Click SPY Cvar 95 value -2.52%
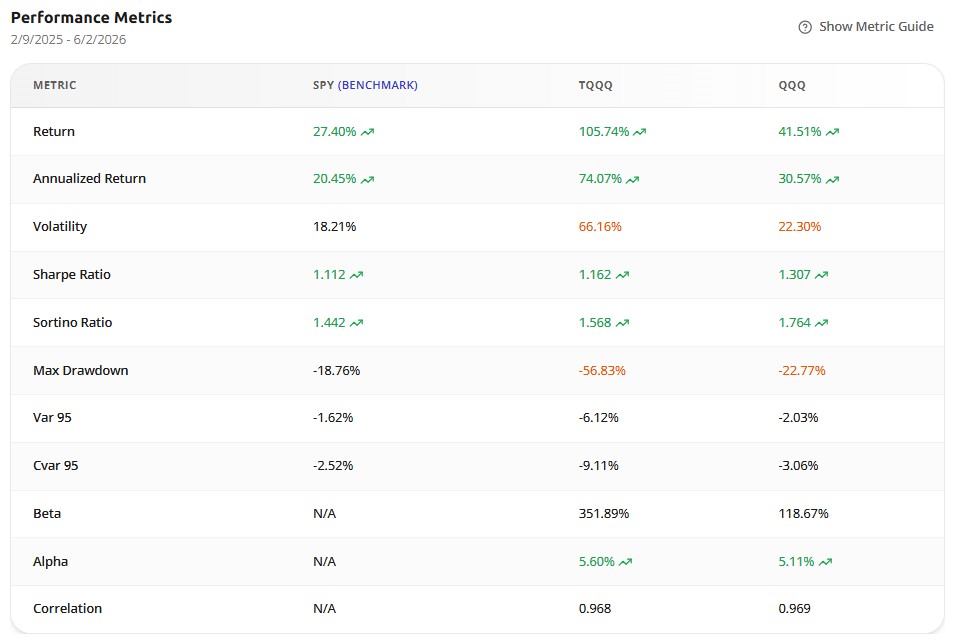 [x=333, y=465]
